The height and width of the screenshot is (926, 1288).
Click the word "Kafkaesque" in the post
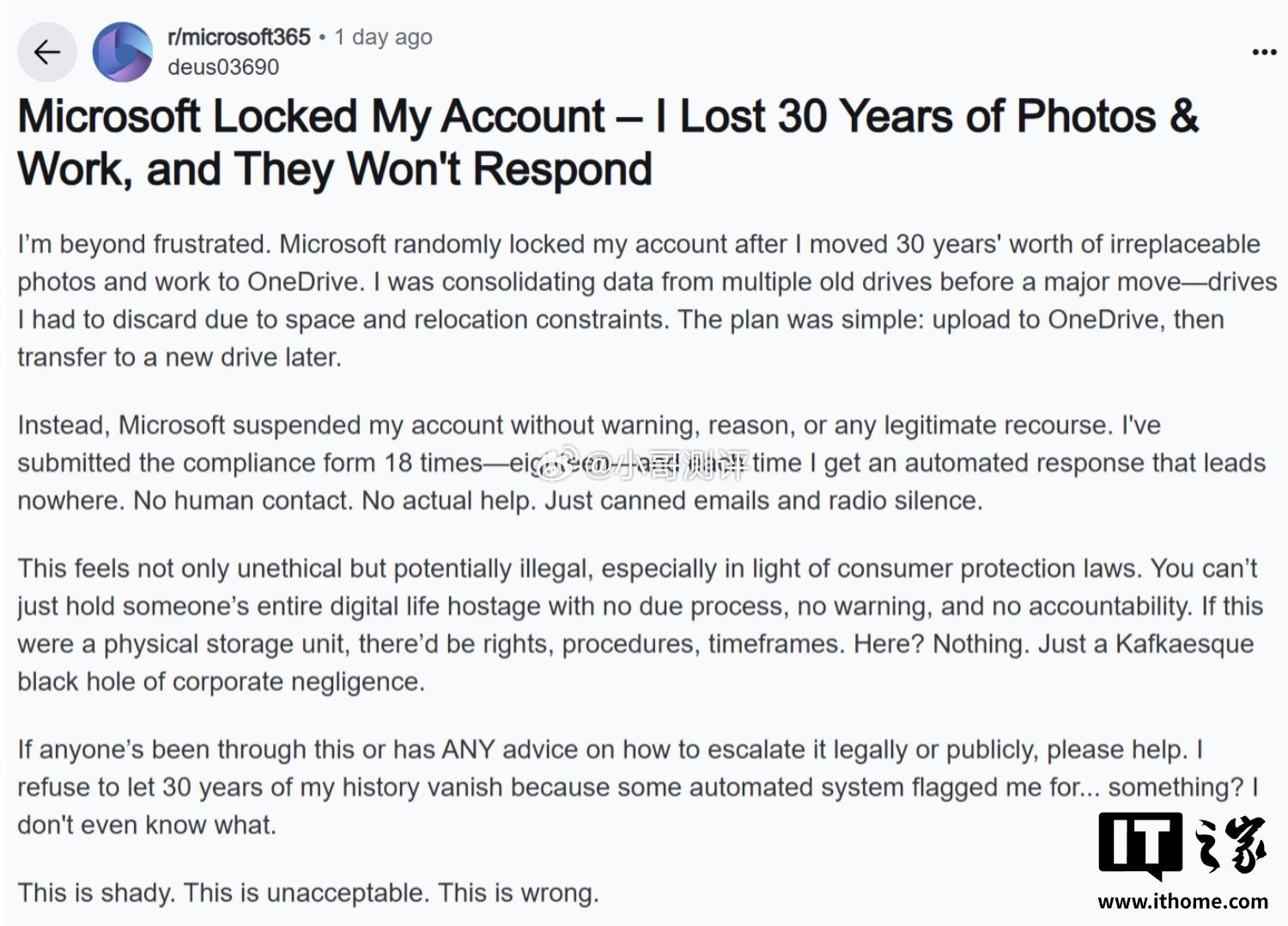pyautogui.click(x=1184, y=644)
